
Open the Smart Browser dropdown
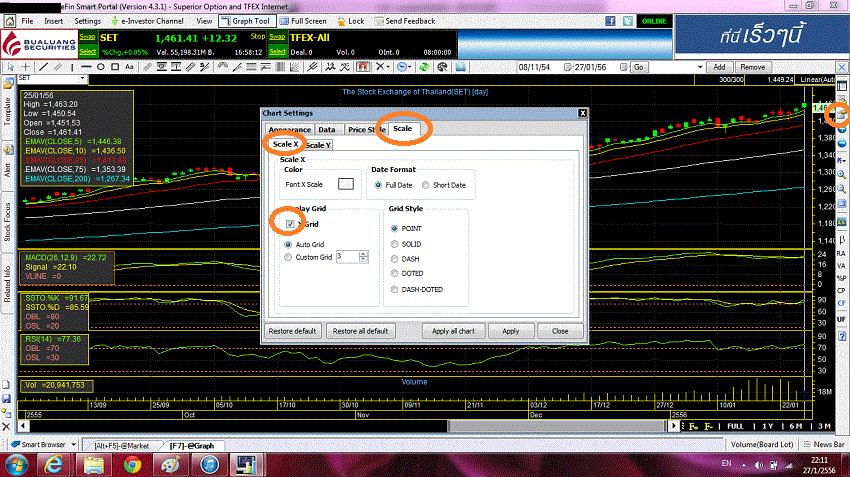tap(74, 444)
